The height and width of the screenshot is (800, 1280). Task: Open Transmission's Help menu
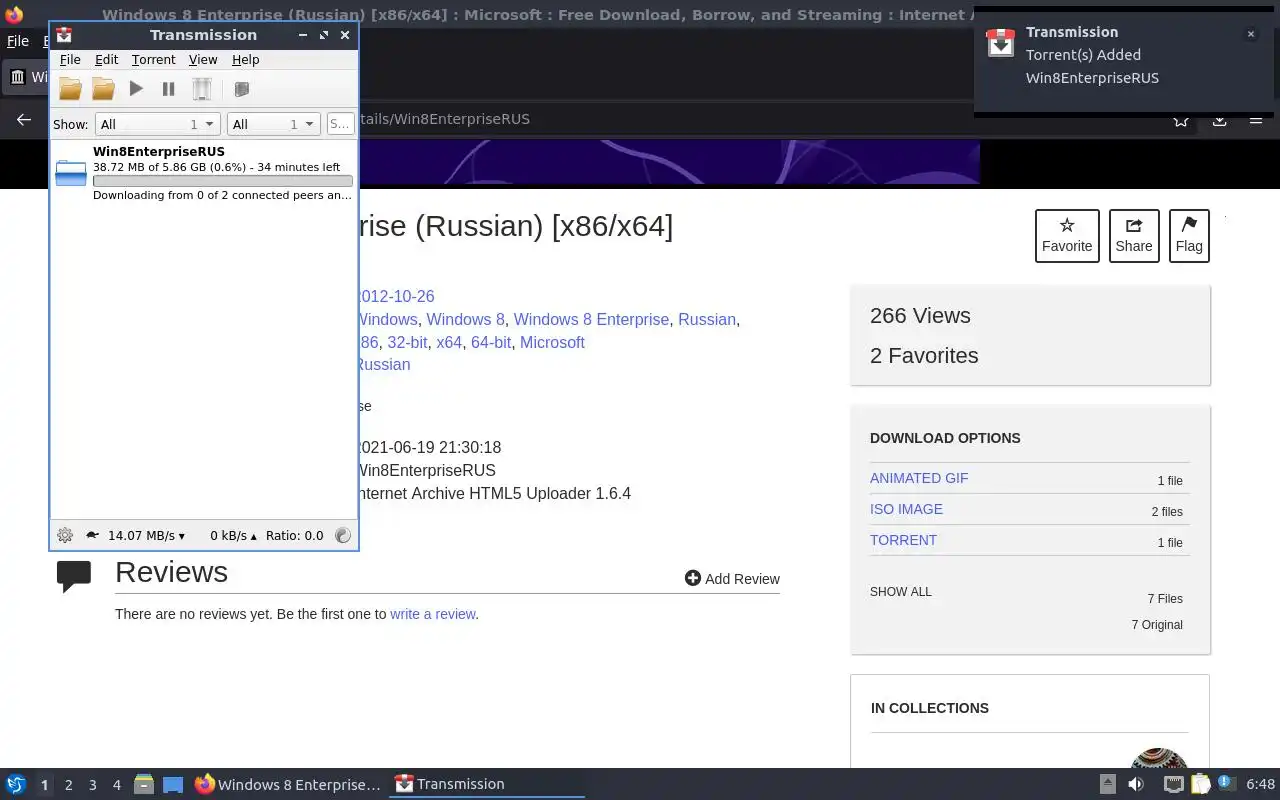(x=245, y=60)
